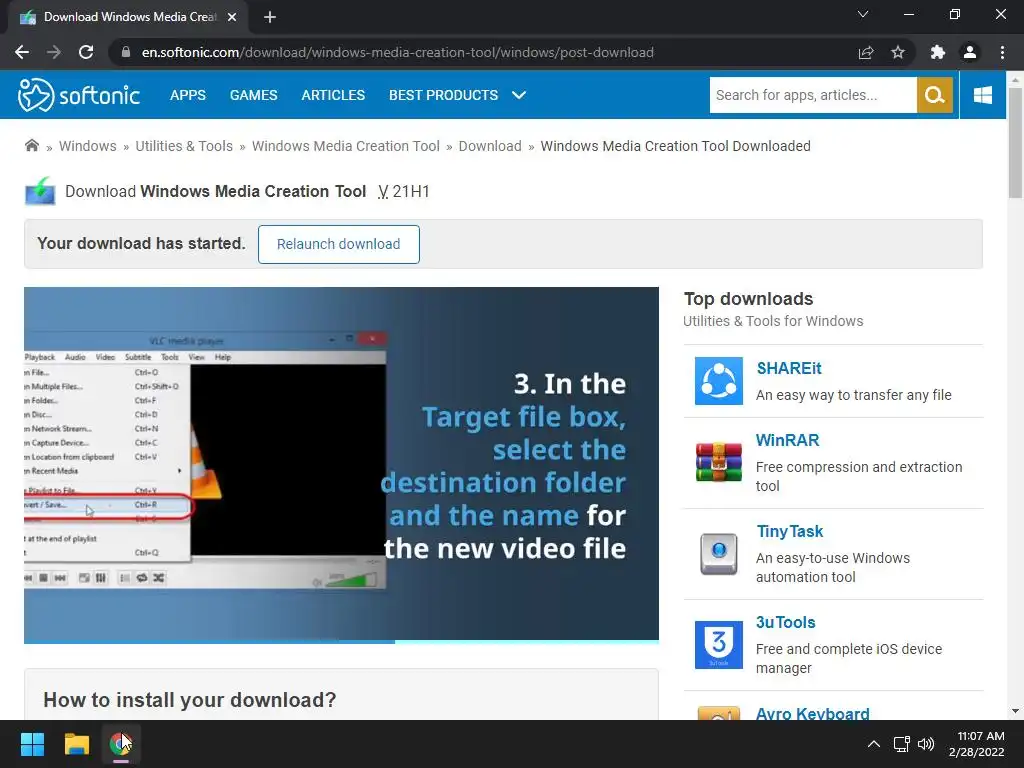The width and height of the screenshot is (1024, 768).
Task: Click the page vertical scrollbar thumb
Action: (x=1015, y=142)
